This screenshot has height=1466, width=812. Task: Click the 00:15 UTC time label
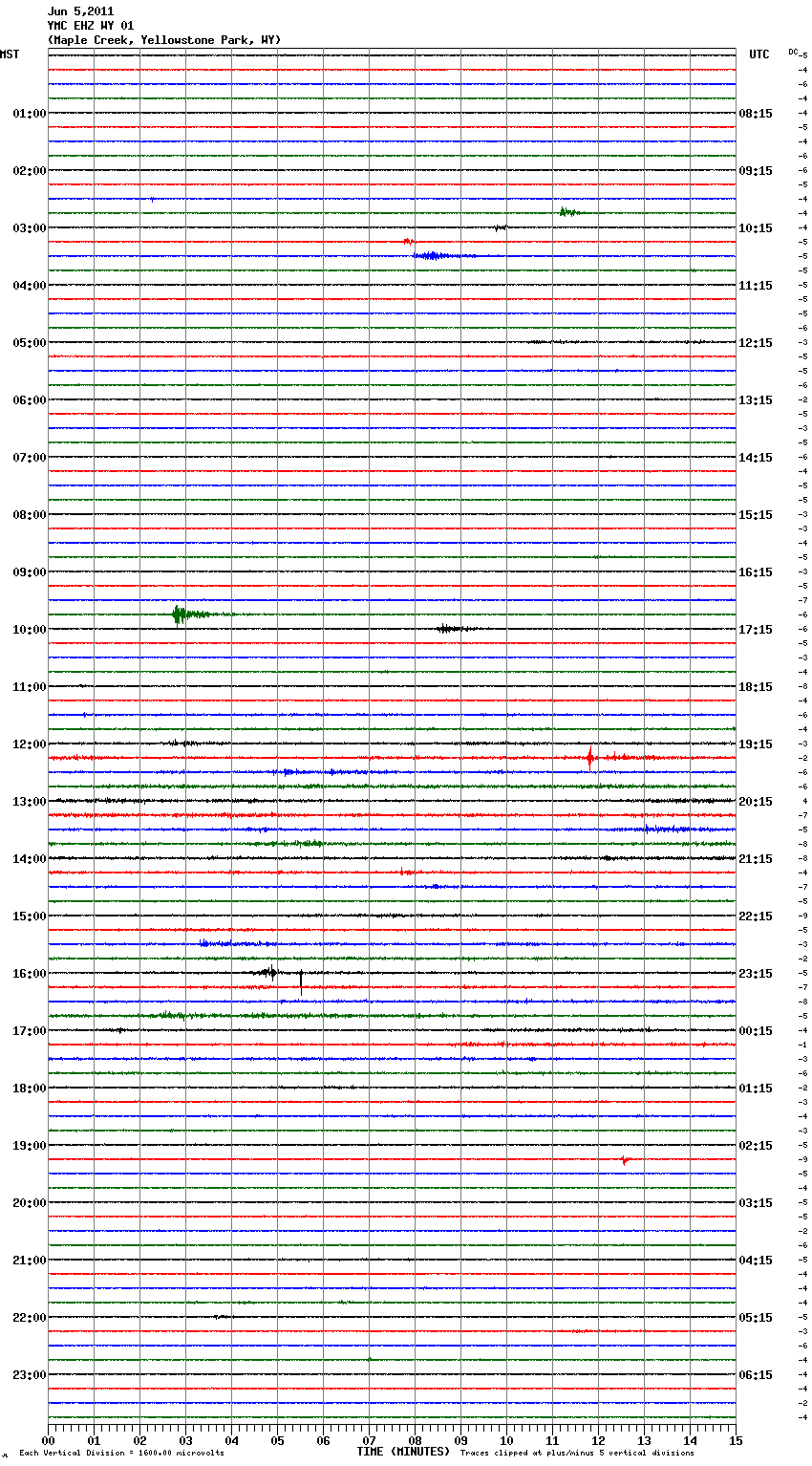(756, 1031)
